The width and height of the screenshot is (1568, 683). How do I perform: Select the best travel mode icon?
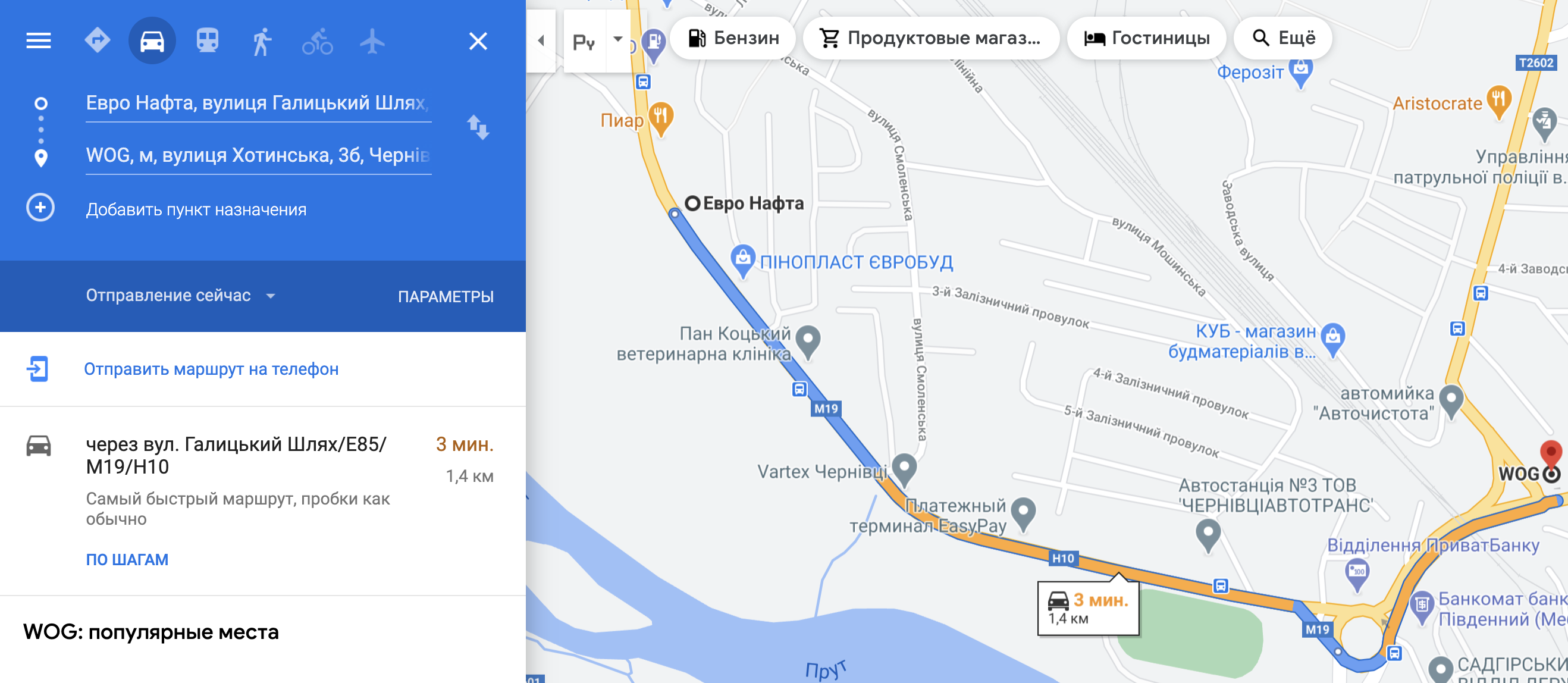tap(97, 41)
